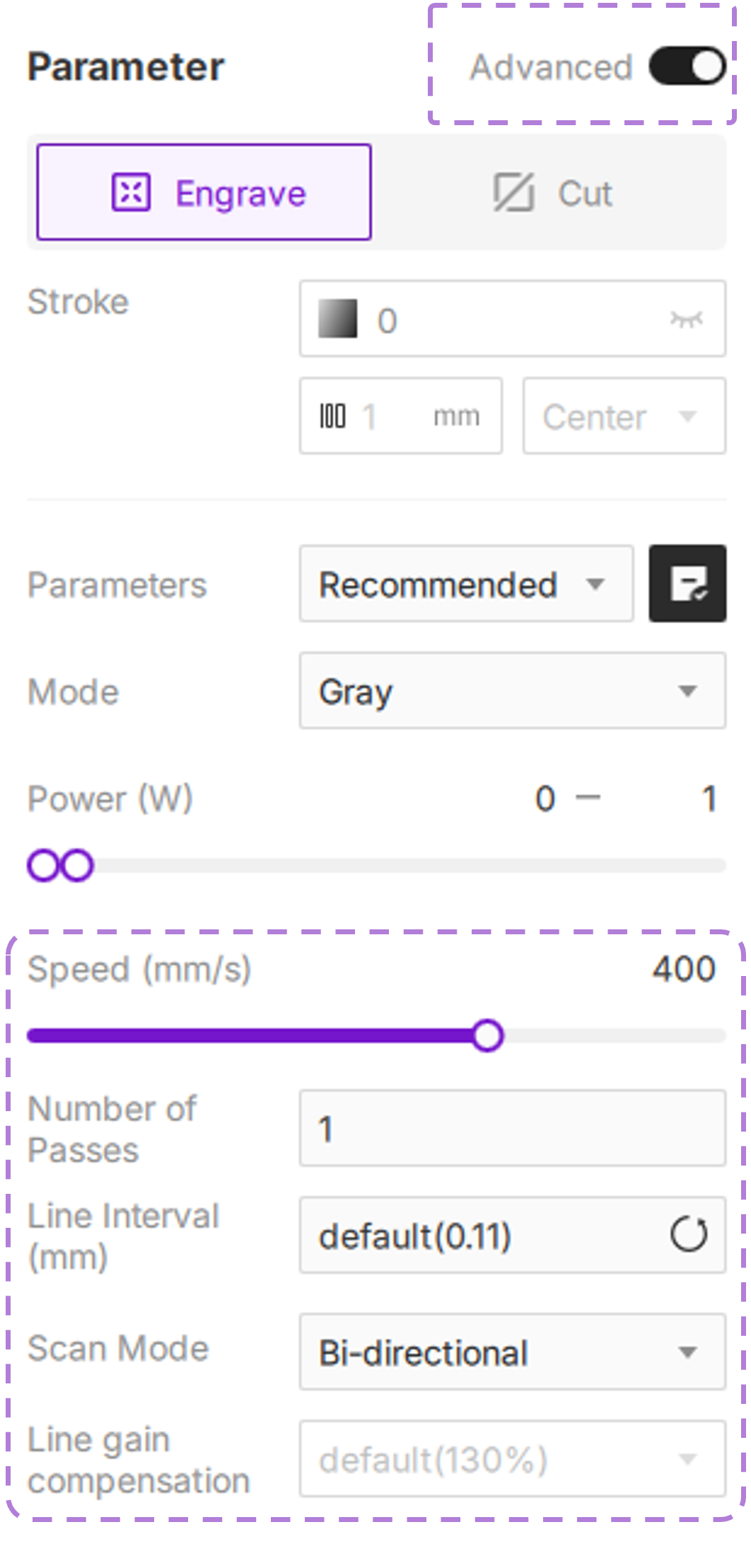Open the stroke alignment Center dropdown
Screen dimensions: 751x1568
(x=624, y=416)
